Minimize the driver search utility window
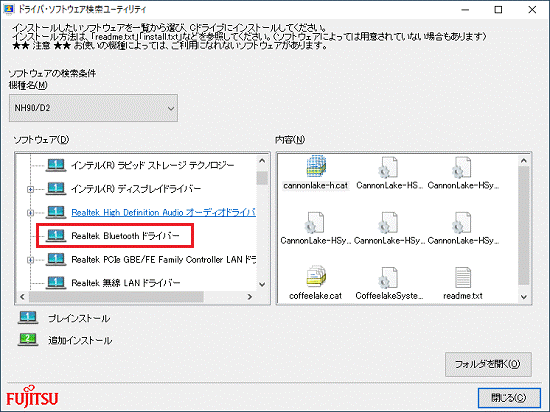This screenshot has height=412, width=550. [465, 10]
